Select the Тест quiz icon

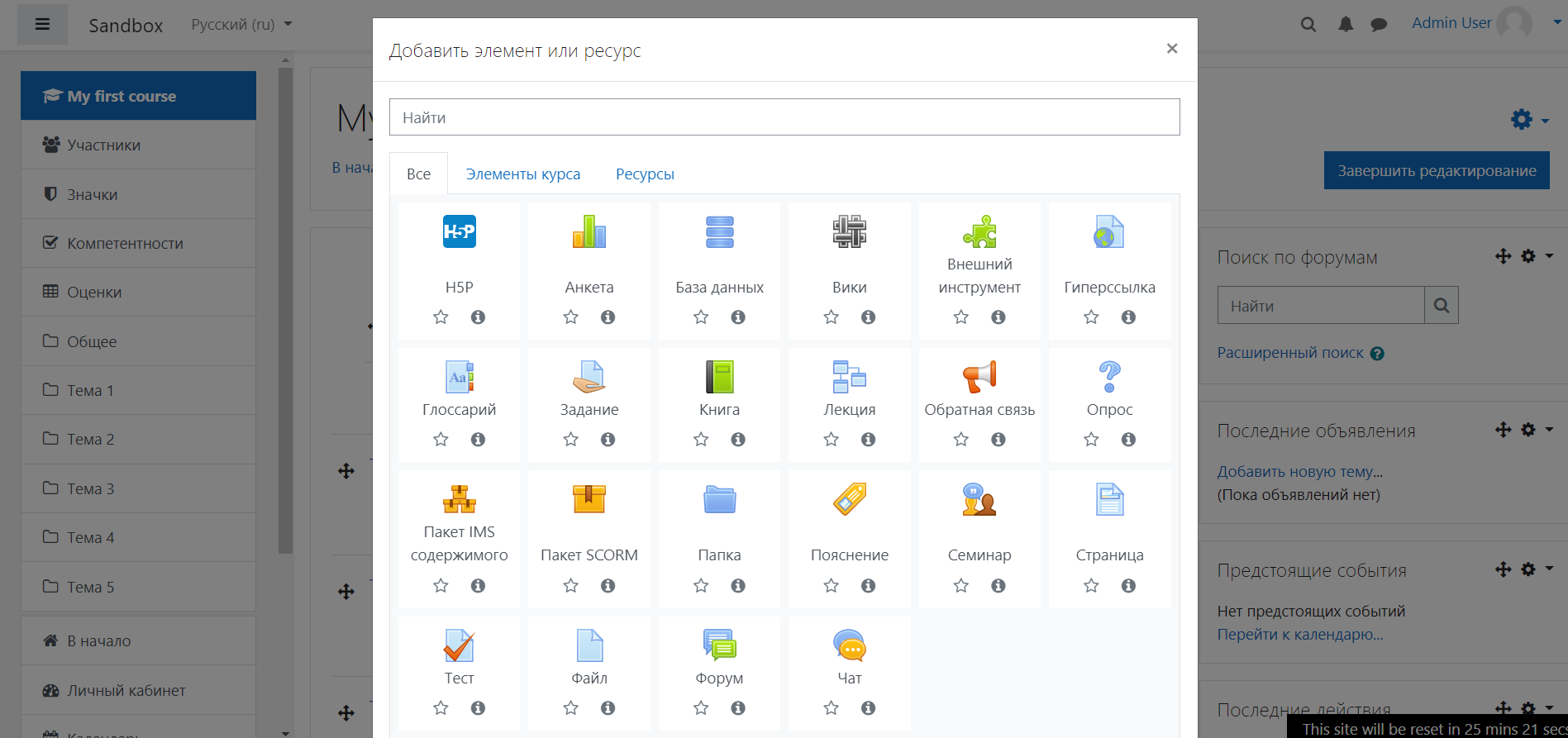click(x=459, y=646)
